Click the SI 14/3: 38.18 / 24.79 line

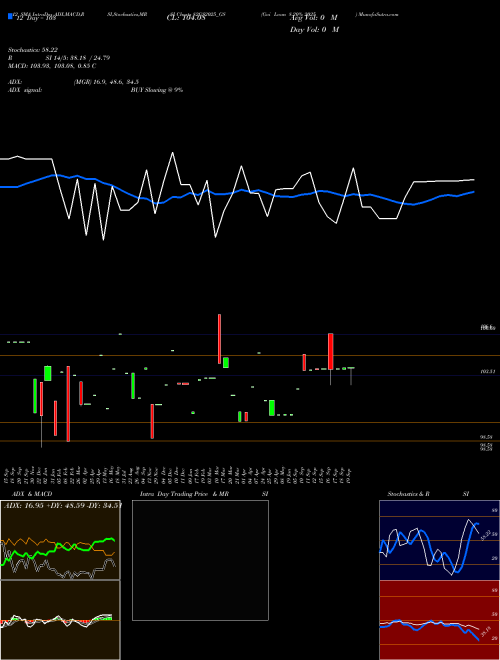pos(78,58)
